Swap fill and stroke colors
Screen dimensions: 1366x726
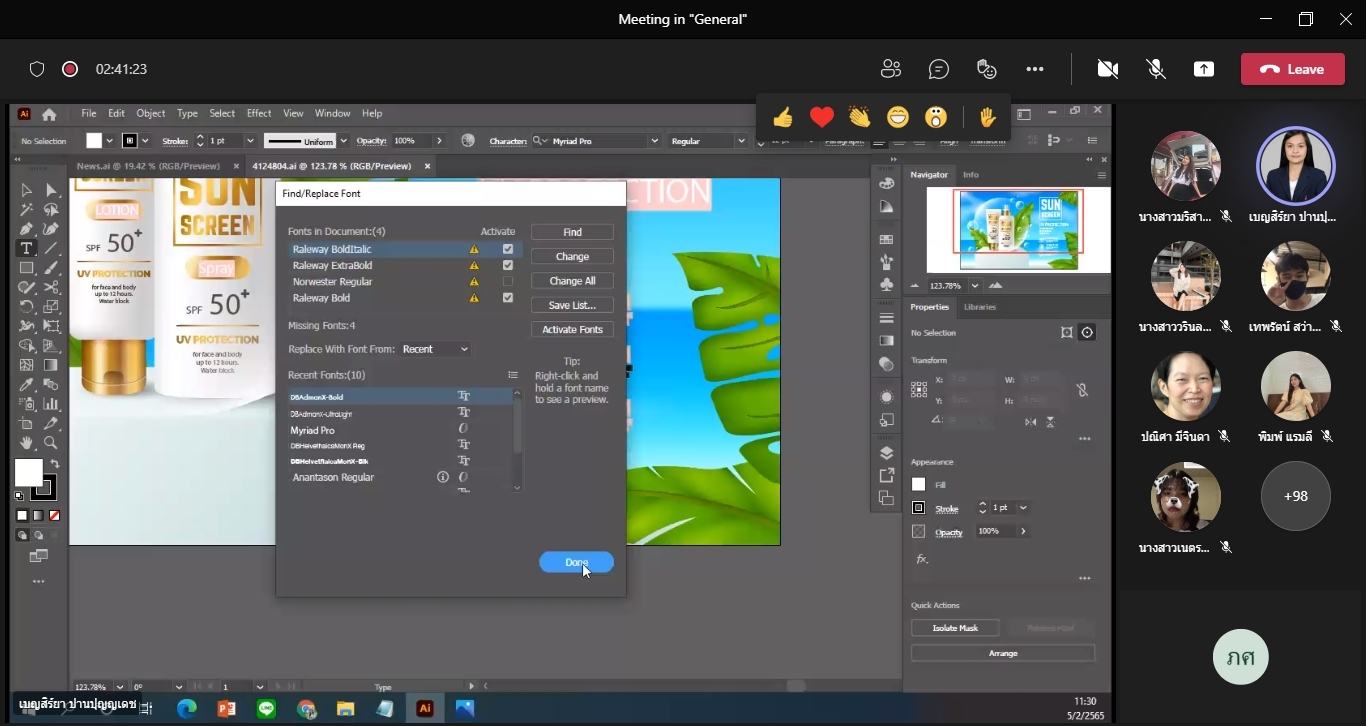54,464
